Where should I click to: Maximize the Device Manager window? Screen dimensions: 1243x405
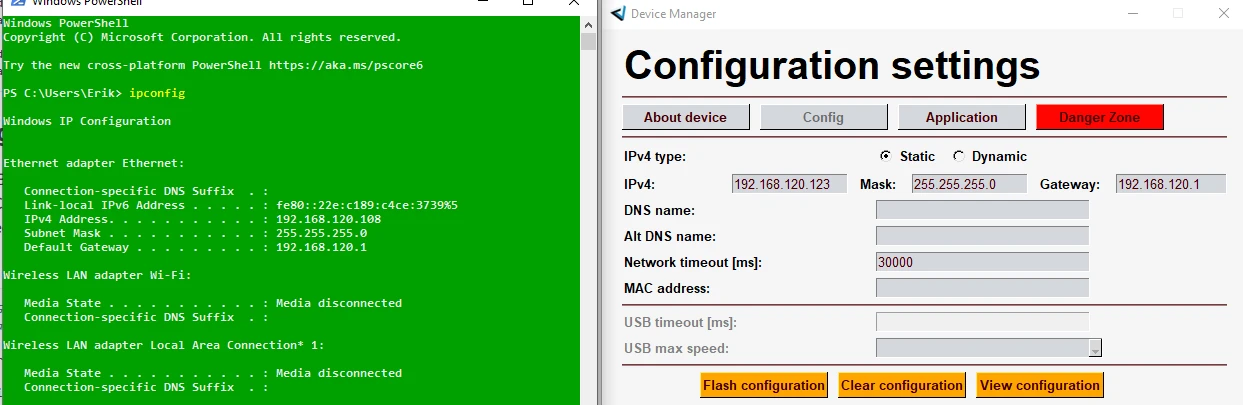tap(1177, 14)
